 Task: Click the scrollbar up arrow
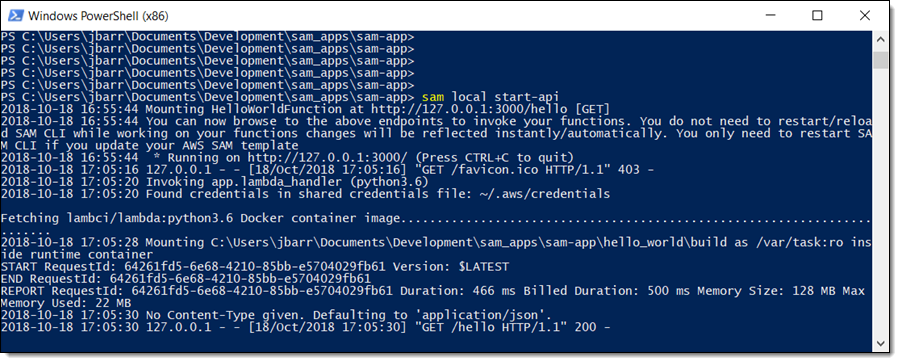tap(880, 39)
